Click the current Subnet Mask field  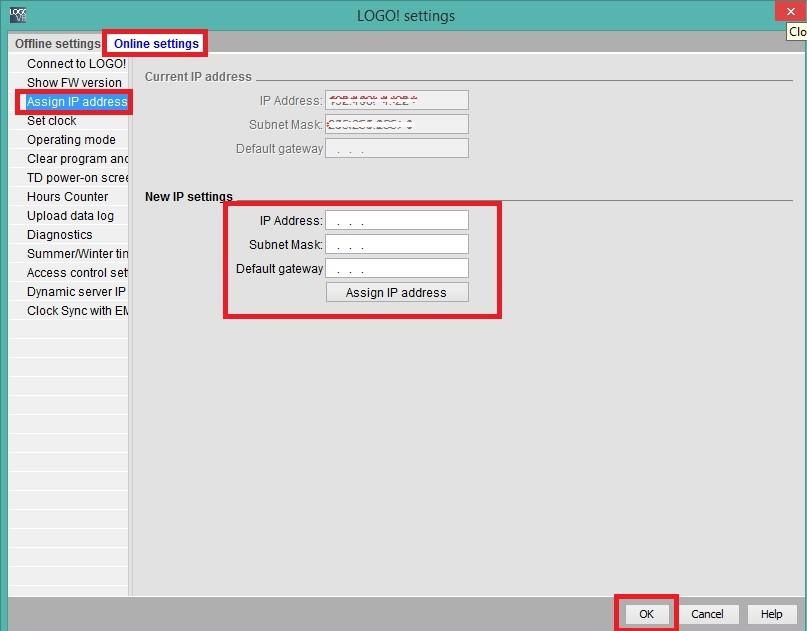397,125
